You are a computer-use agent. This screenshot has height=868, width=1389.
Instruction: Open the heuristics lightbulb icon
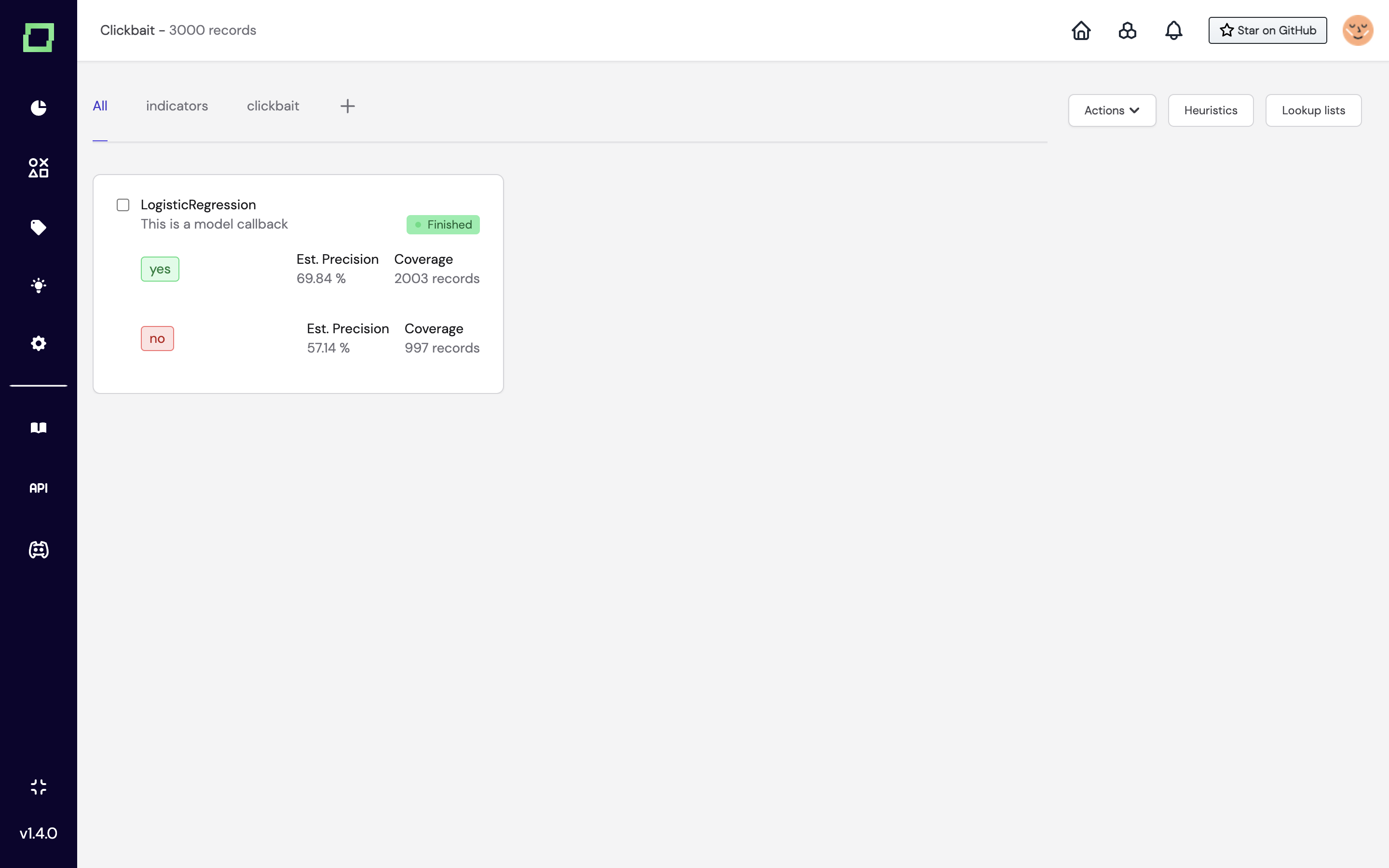coord(39,285)
